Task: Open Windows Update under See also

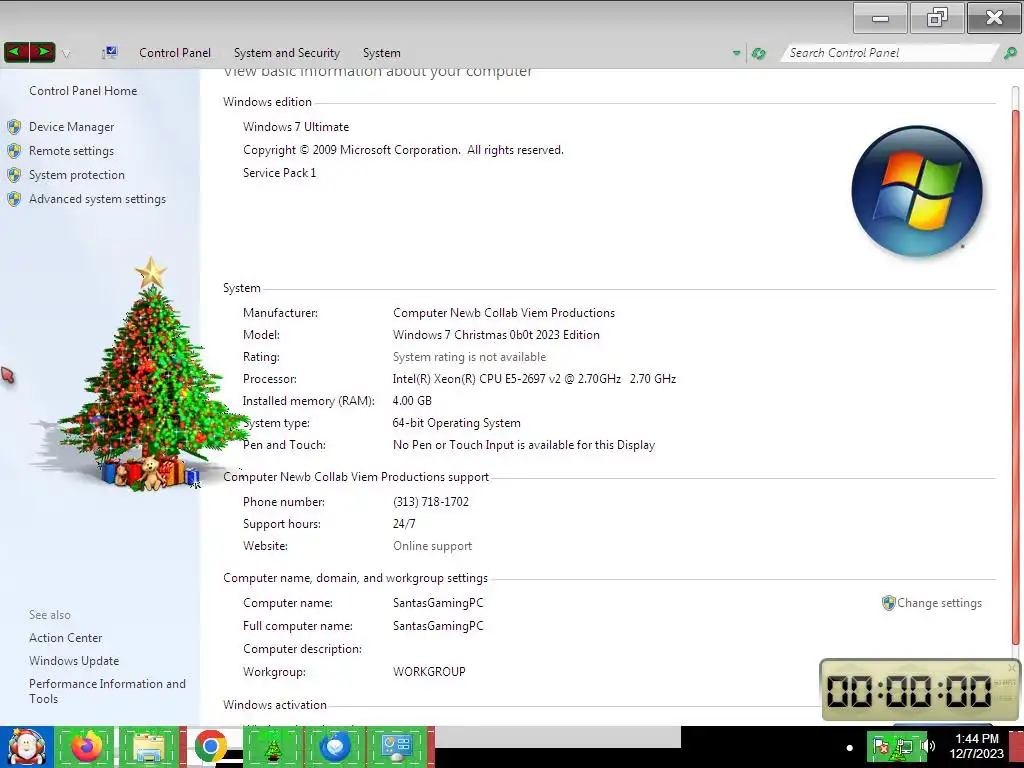Action: point(74,661)
